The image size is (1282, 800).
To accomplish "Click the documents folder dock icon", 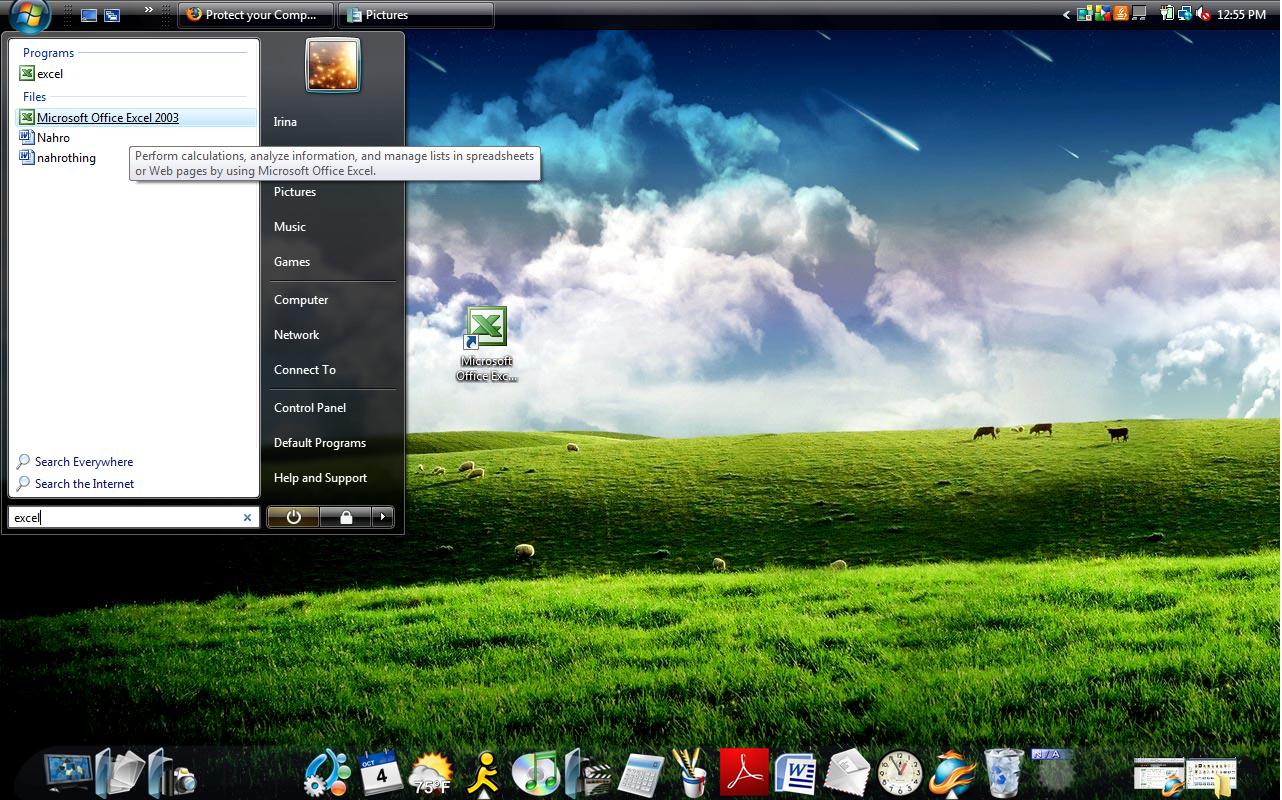I will pyautogui.click(x=120, y=773).
